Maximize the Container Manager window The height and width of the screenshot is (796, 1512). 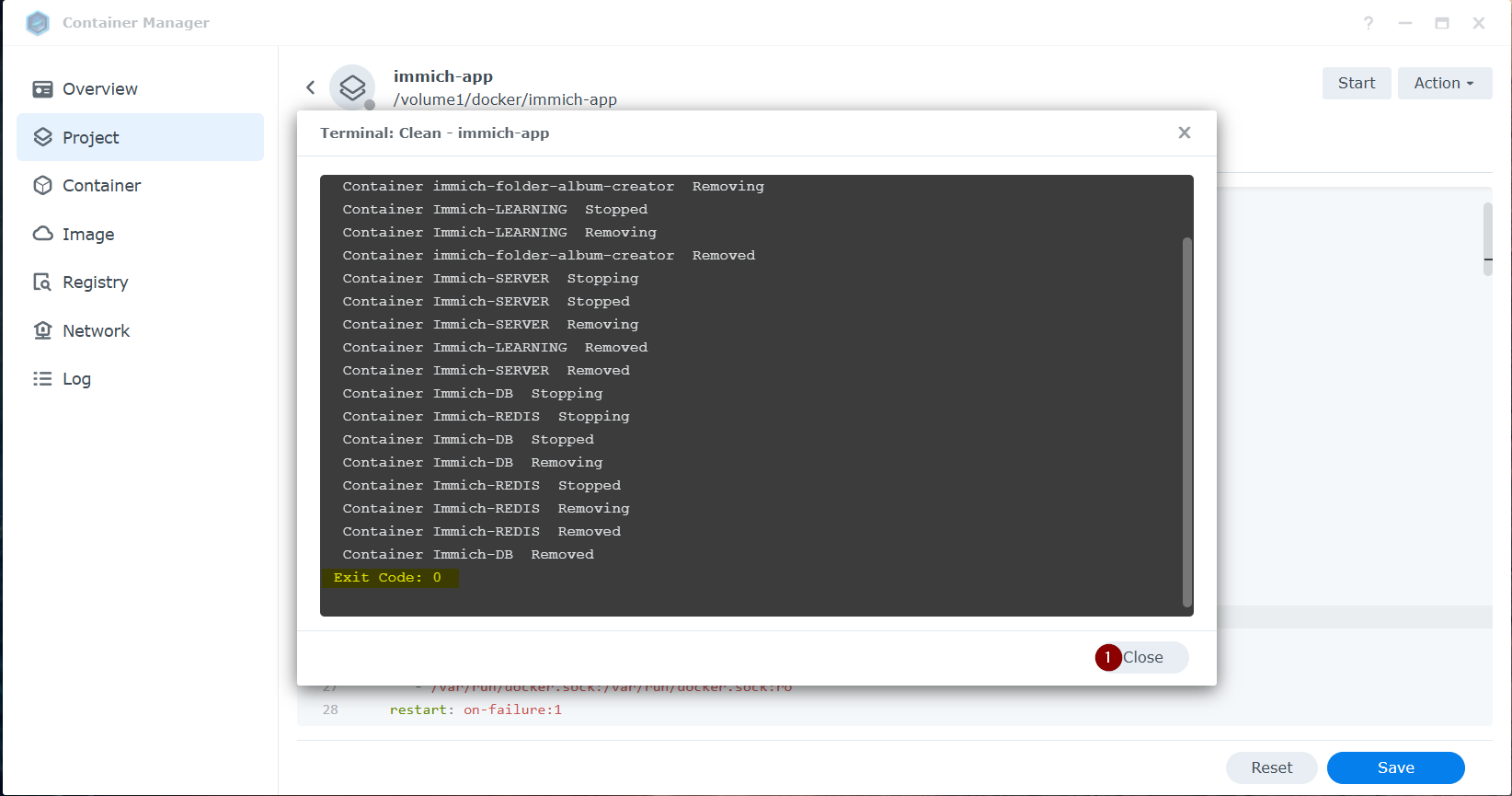point(1442,23)
